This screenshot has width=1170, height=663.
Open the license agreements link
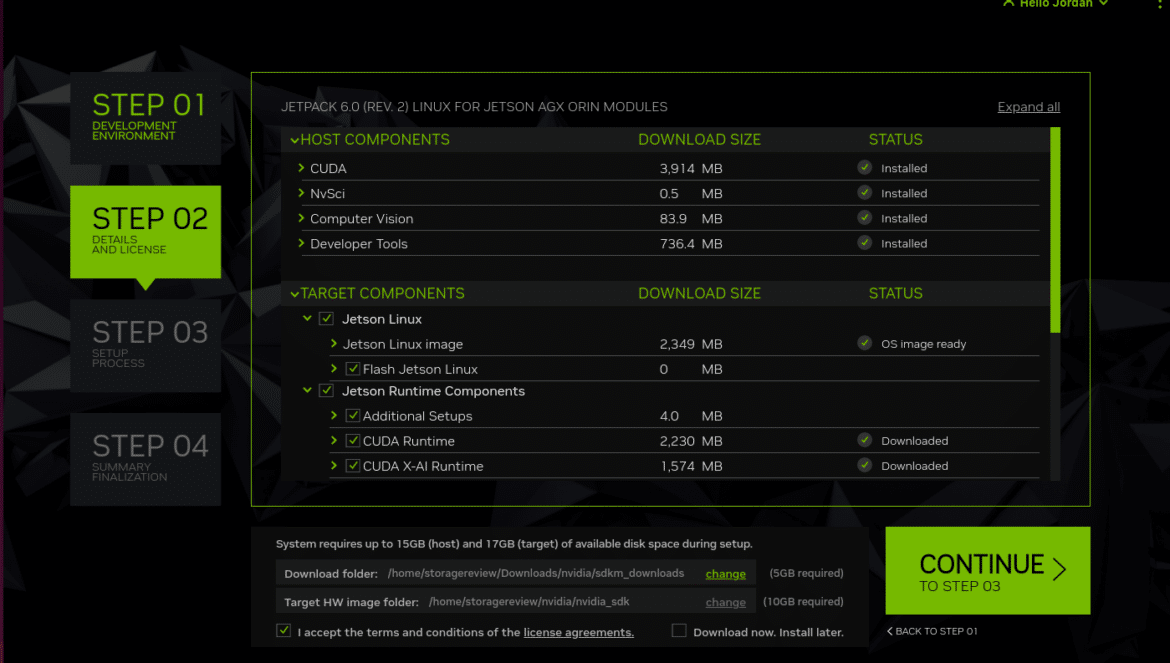click(x=578, y=632)
